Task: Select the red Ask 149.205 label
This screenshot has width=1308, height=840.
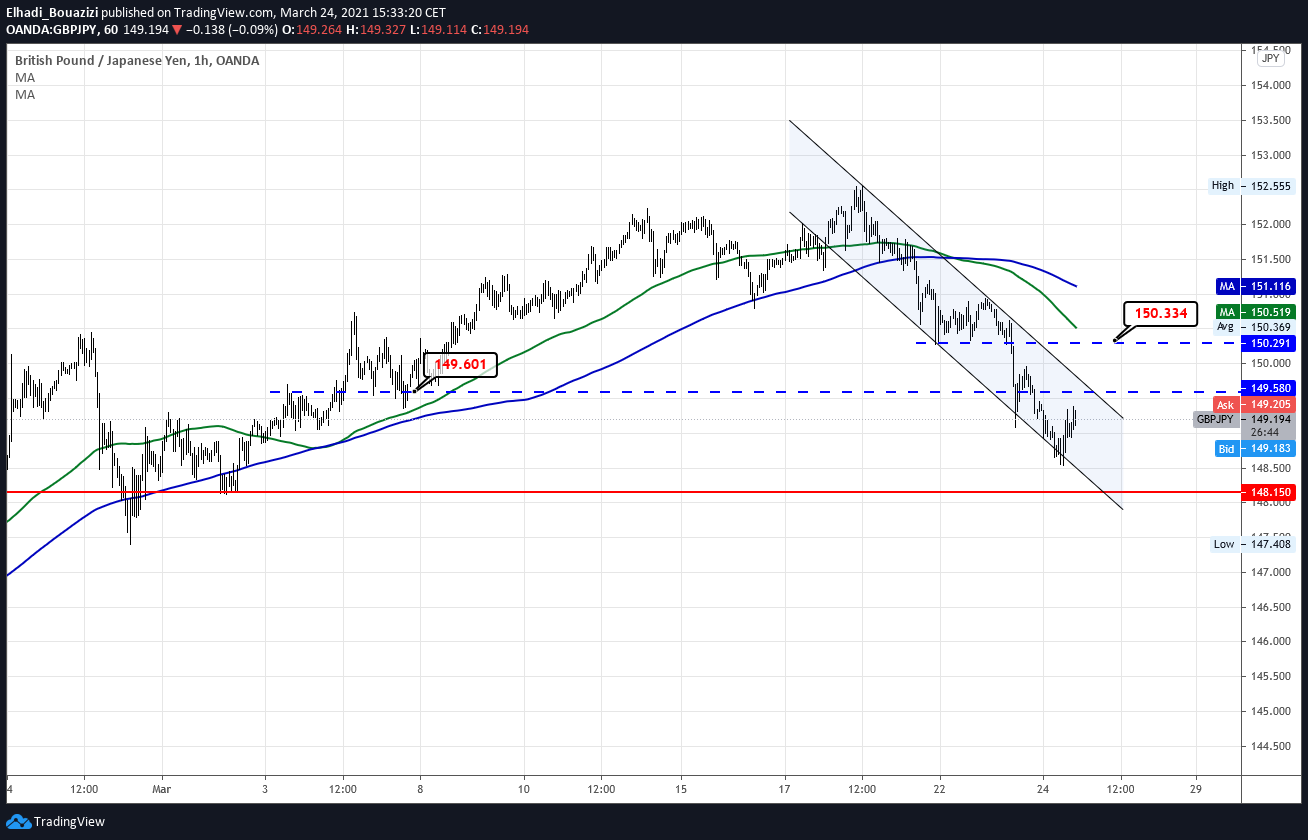Action: (x=1255, y=405)
